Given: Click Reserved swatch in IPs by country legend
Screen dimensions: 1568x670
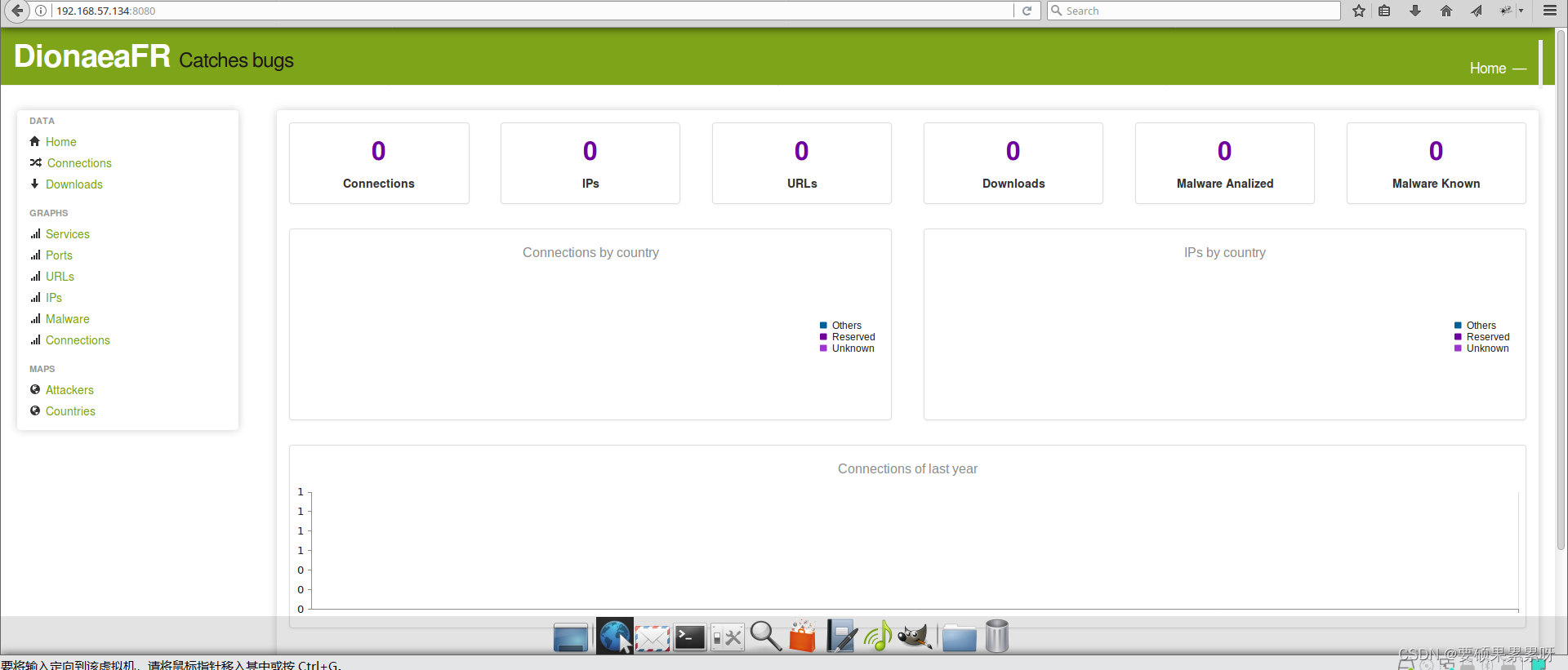Looking at the screenshot, I should [x=1458, y=337].
